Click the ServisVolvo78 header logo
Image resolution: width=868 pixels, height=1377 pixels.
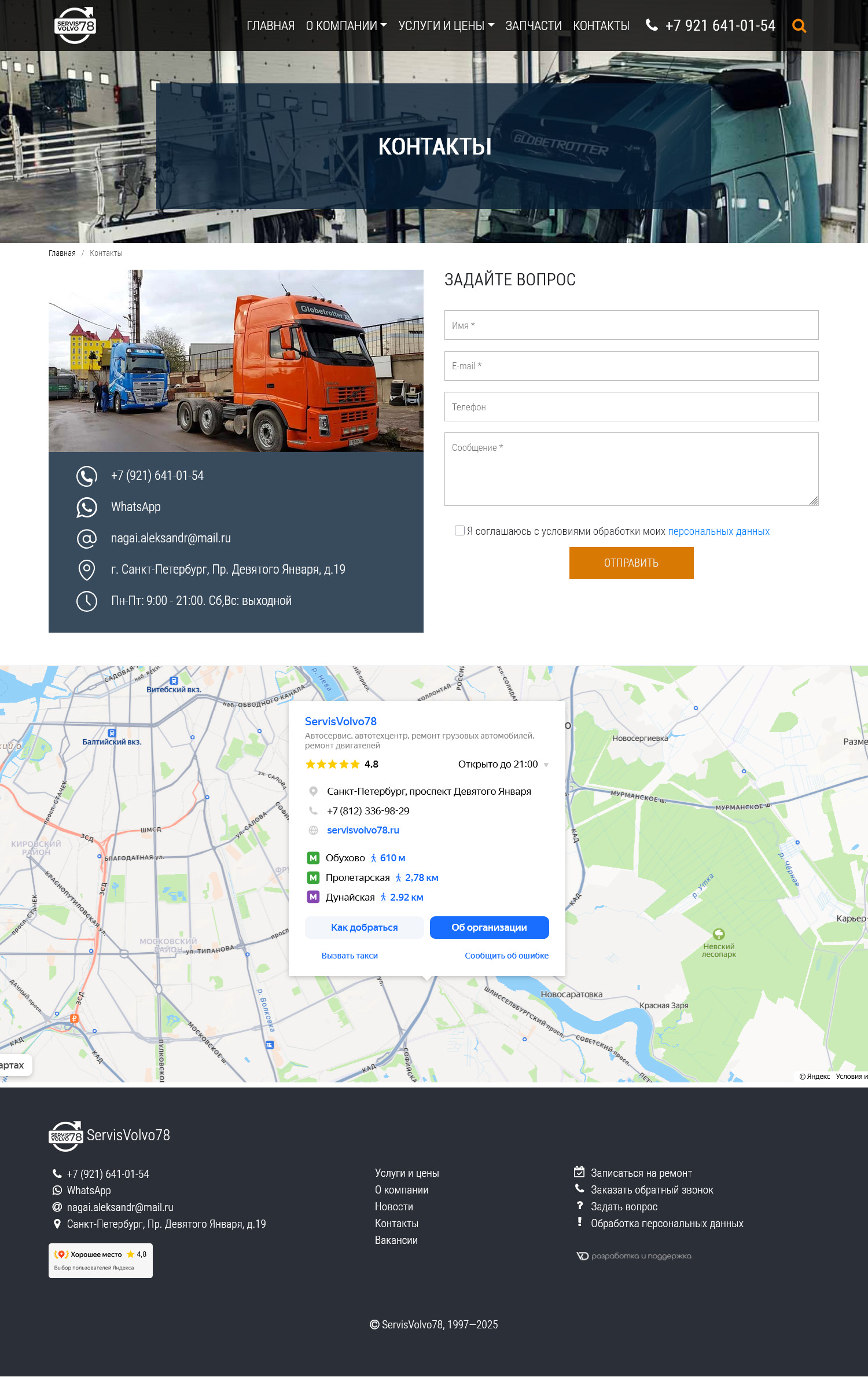pos(75,25)
